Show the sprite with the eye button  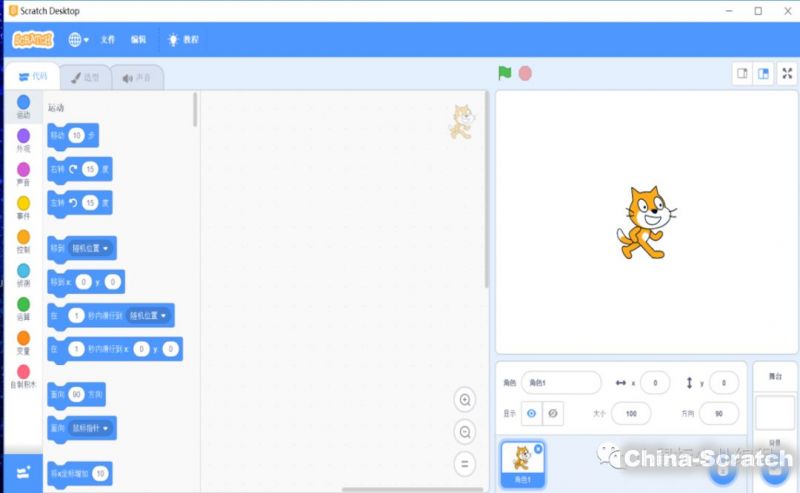(x=532, y=413)
